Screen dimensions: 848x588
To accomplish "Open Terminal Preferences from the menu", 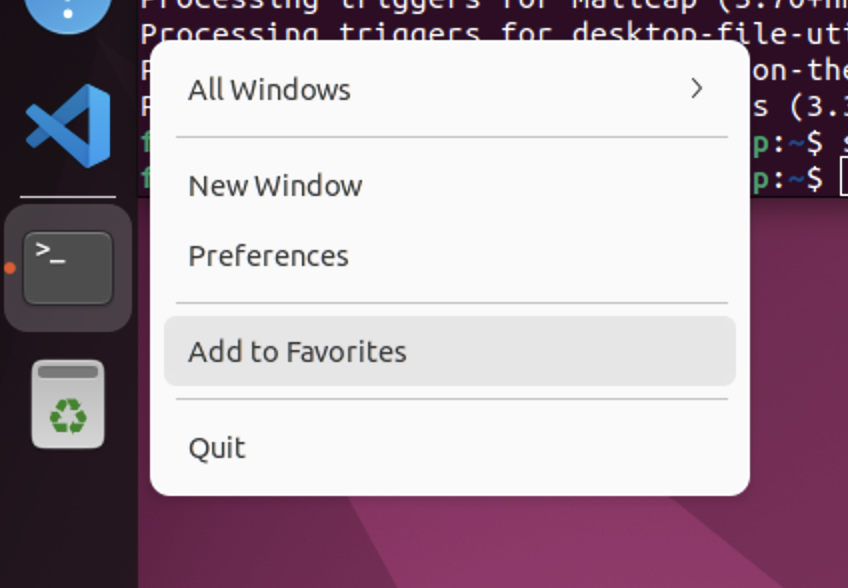I will pyautogui.click(x=268, y=256).
